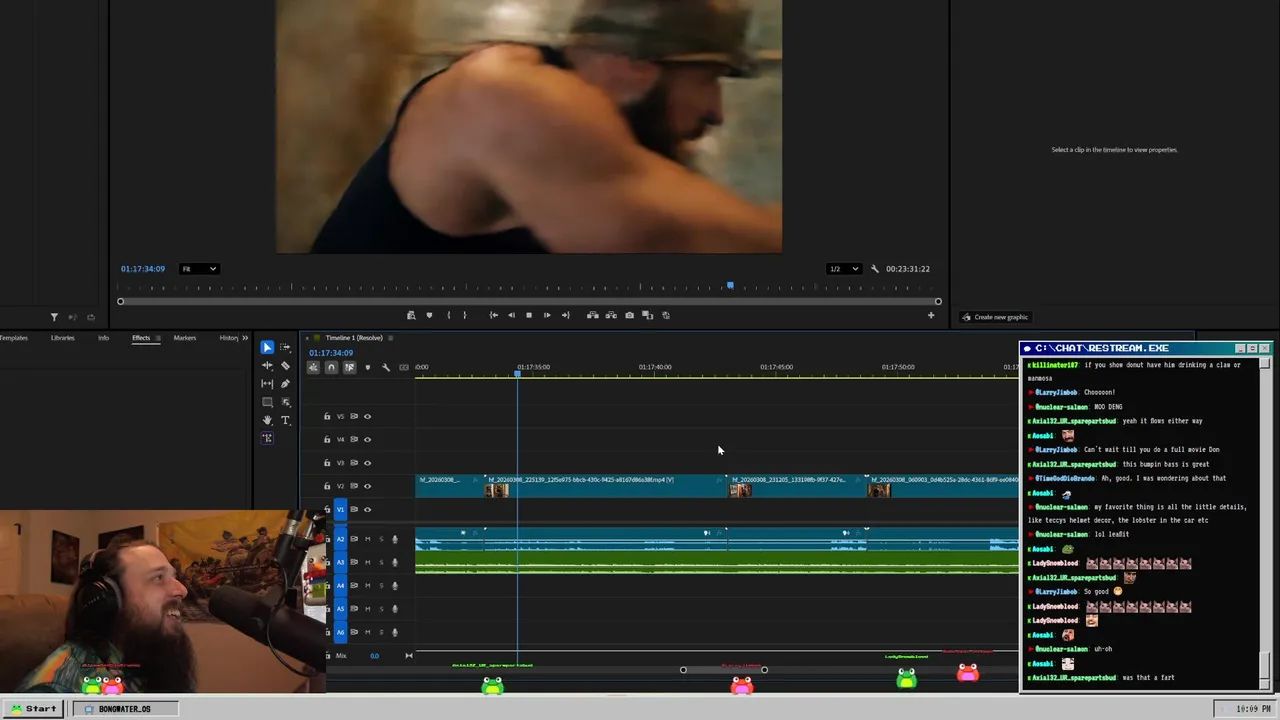Toggle timeline snapping magnet

(x=331, y=368)
